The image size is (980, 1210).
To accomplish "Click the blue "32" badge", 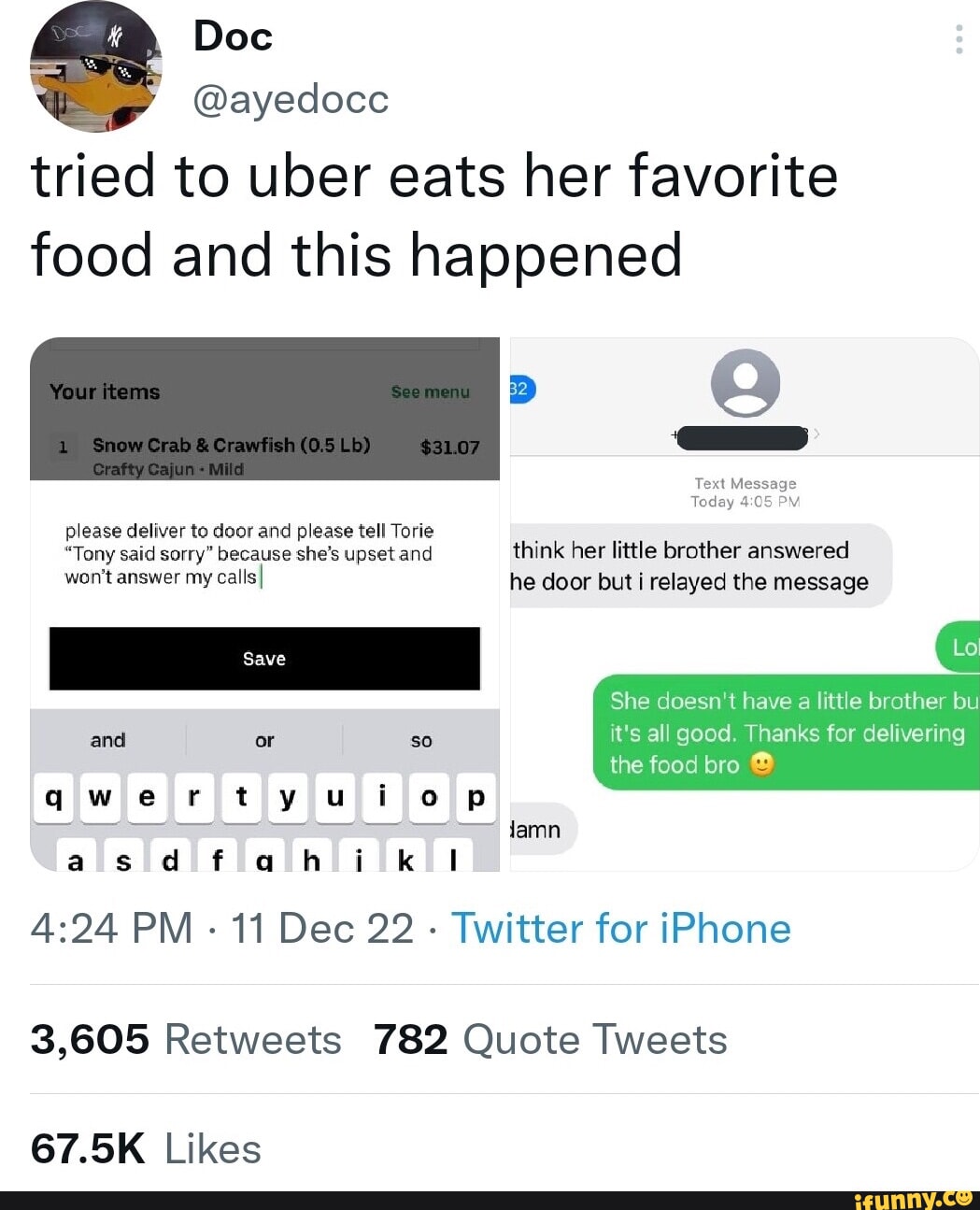I will coord(519,390).
